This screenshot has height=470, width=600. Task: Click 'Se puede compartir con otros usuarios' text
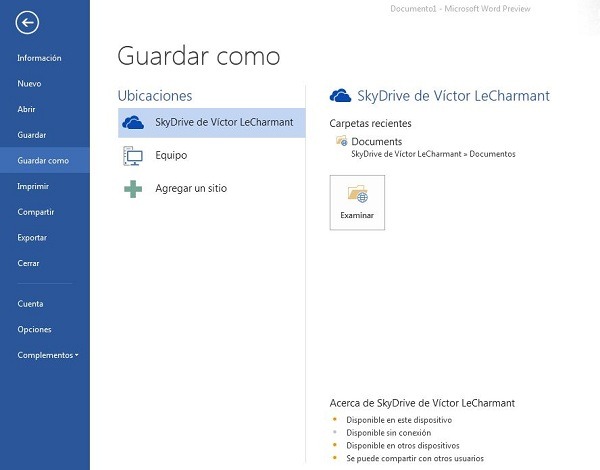[x=415, y=458]
